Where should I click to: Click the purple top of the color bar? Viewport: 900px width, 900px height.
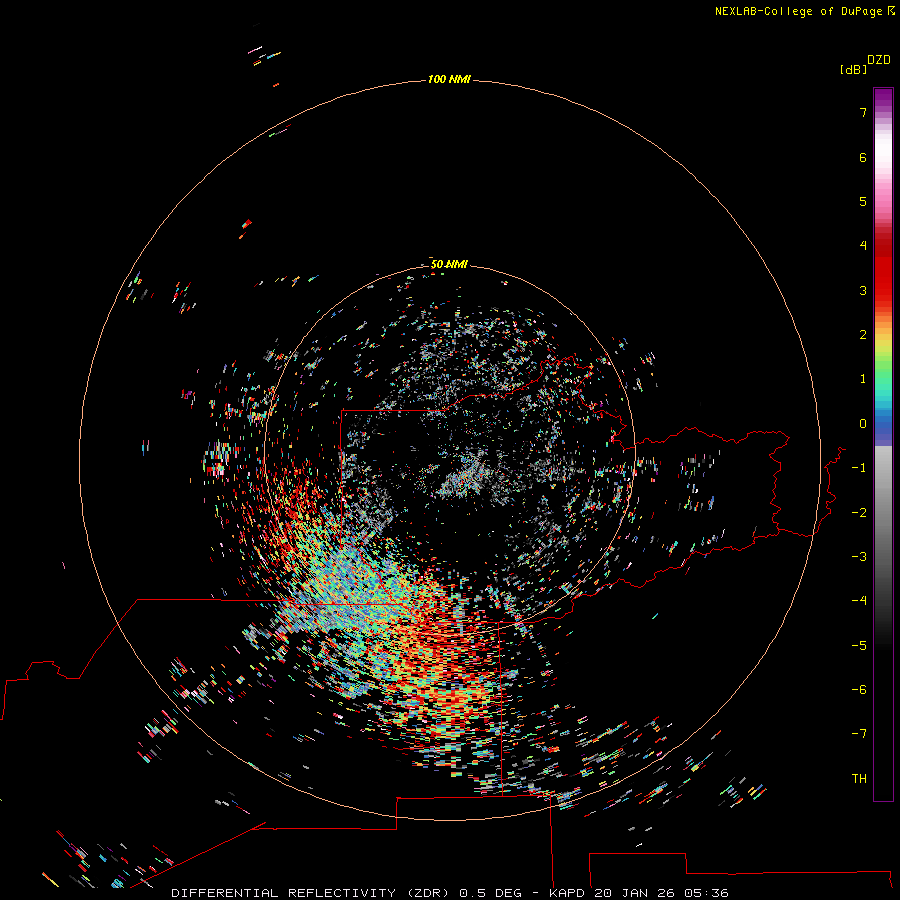883,98
